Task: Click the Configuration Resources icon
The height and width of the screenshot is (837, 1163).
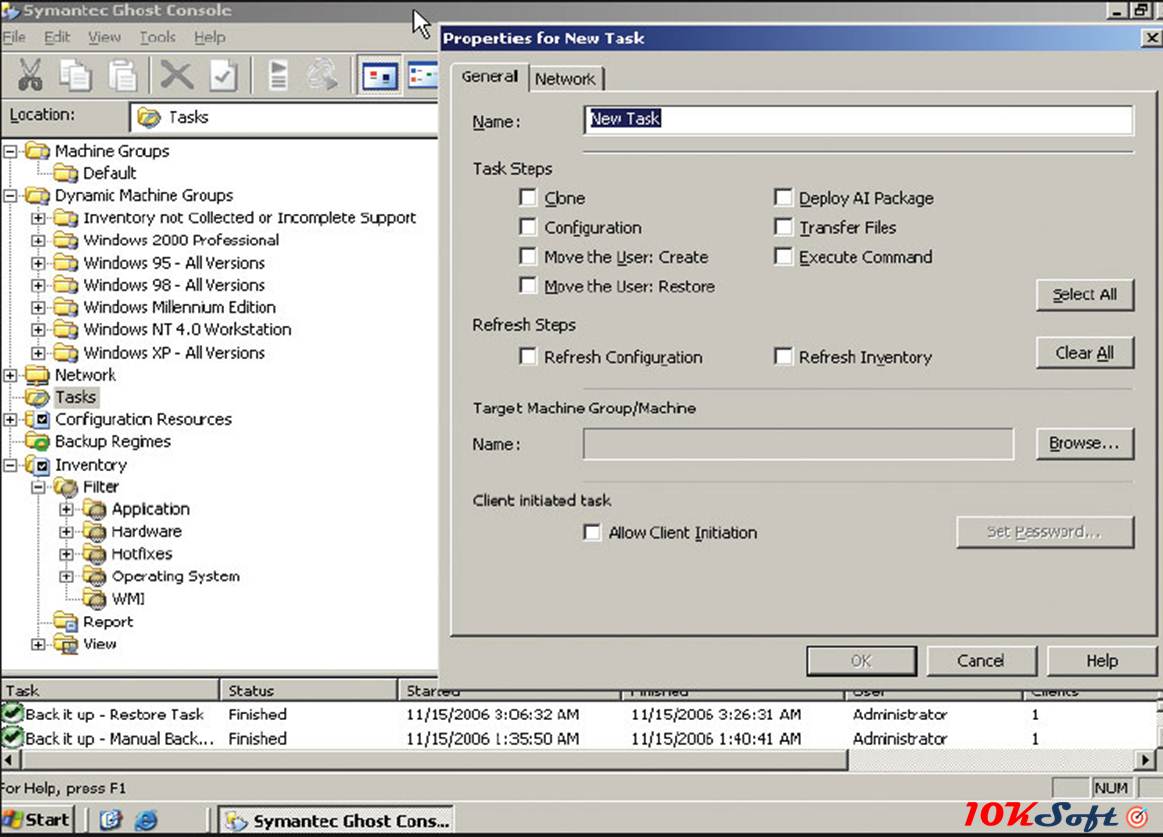Action: point(38,420)
